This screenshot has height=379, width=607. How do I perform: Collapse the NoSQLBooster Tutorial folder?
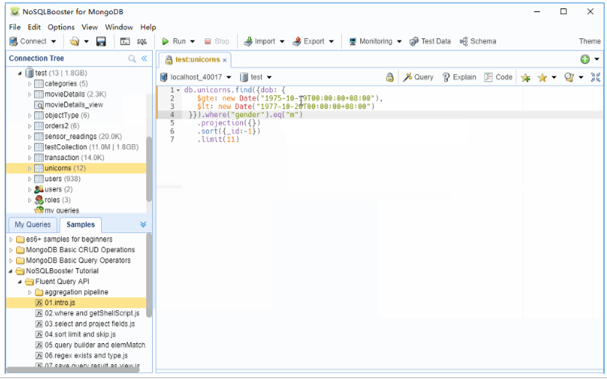pyautogui.click(x=11, y=271)
